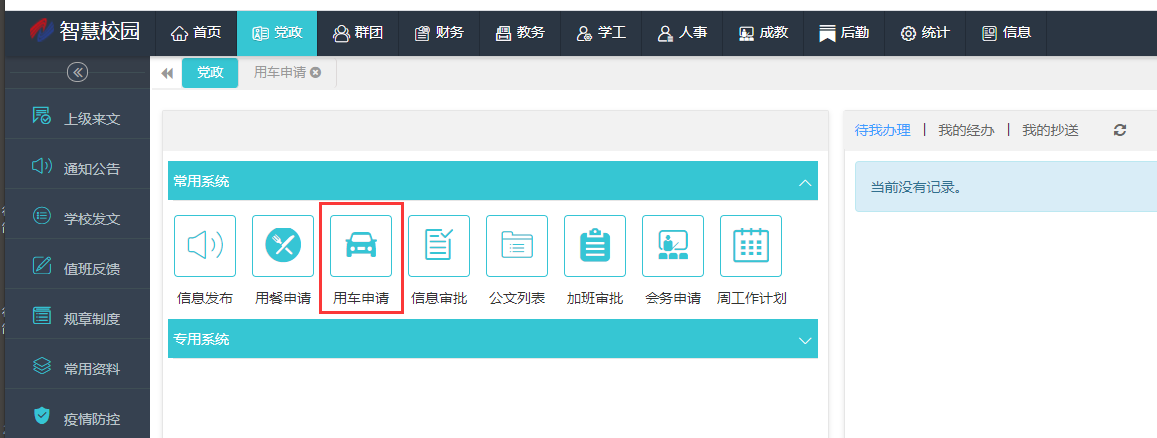The width and height of the screenshot is (1157, 438).
Task: Select 教务 in top navigation
Action: (521, 33)
